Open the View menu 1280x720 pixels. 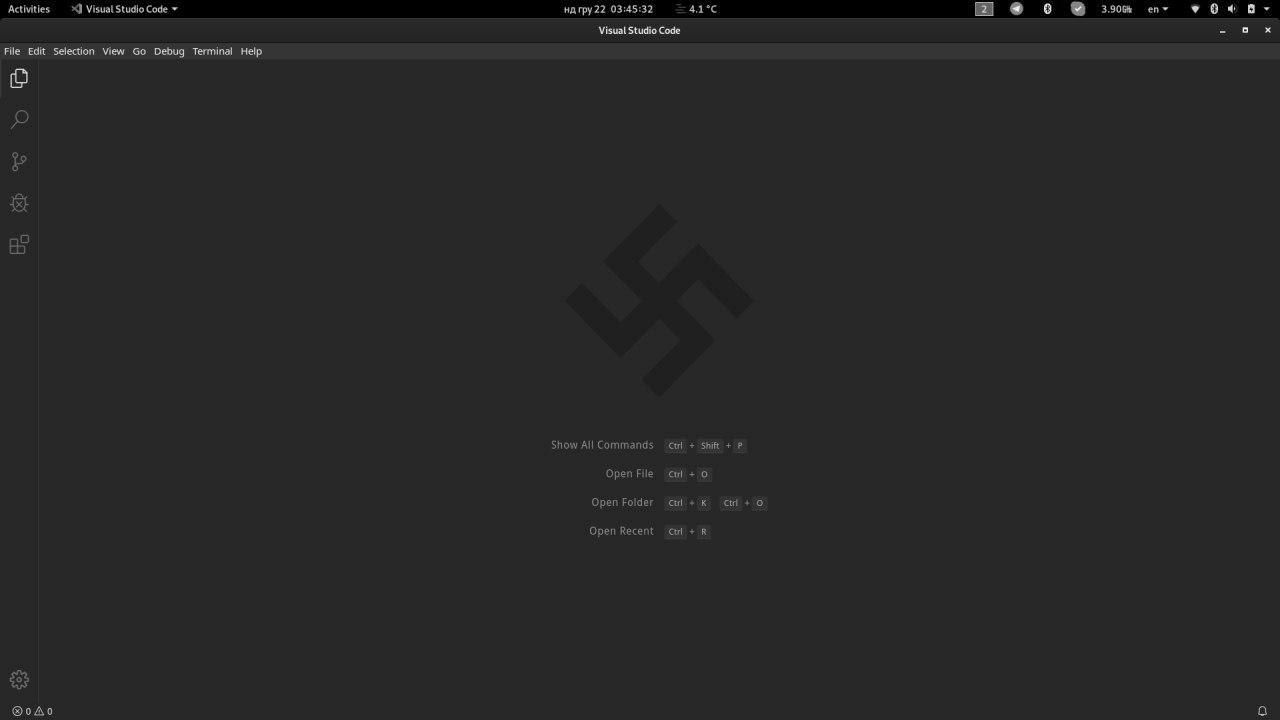tap(113, 51)
